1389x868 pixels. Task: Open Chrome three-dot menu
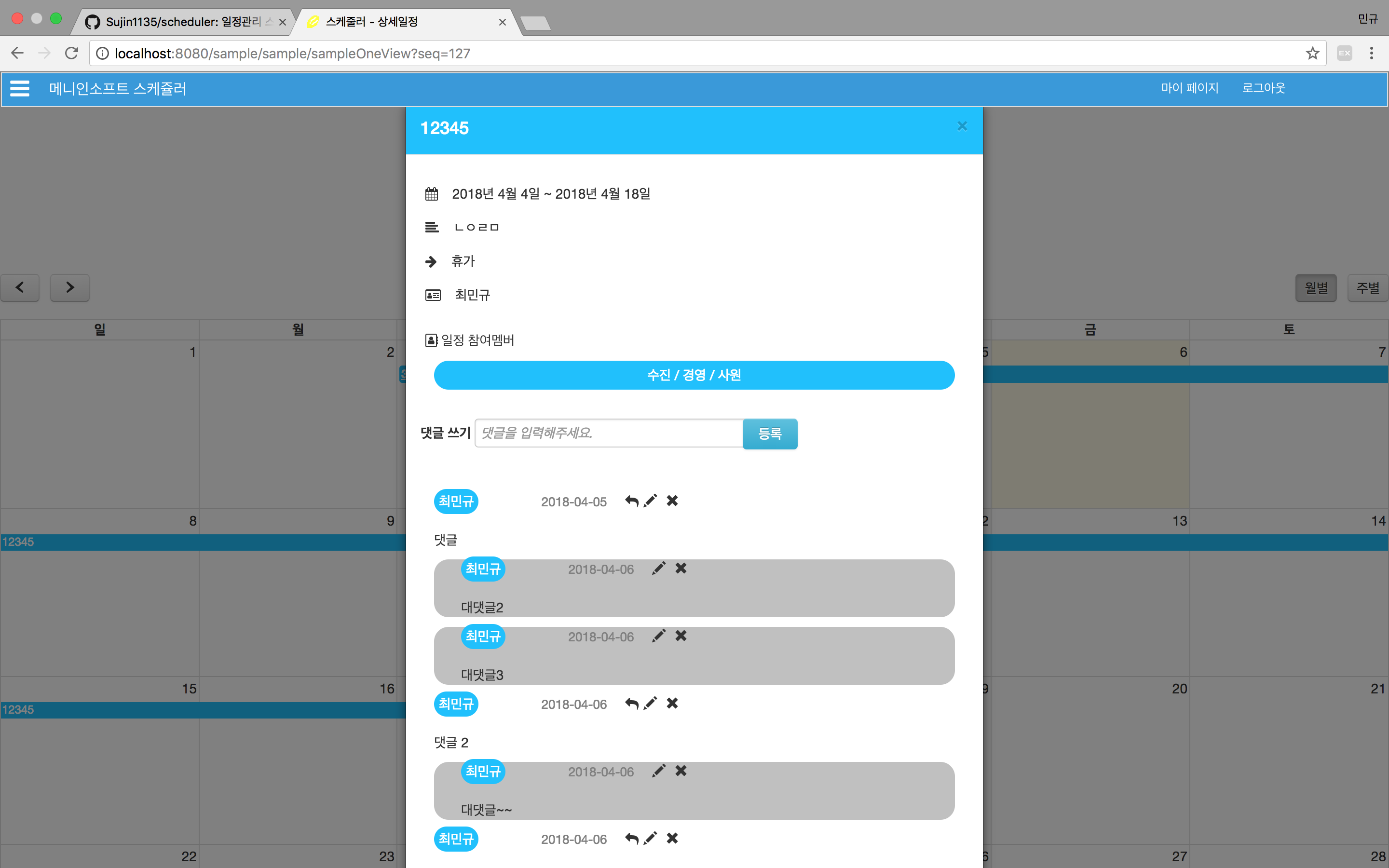point(1371,54)
